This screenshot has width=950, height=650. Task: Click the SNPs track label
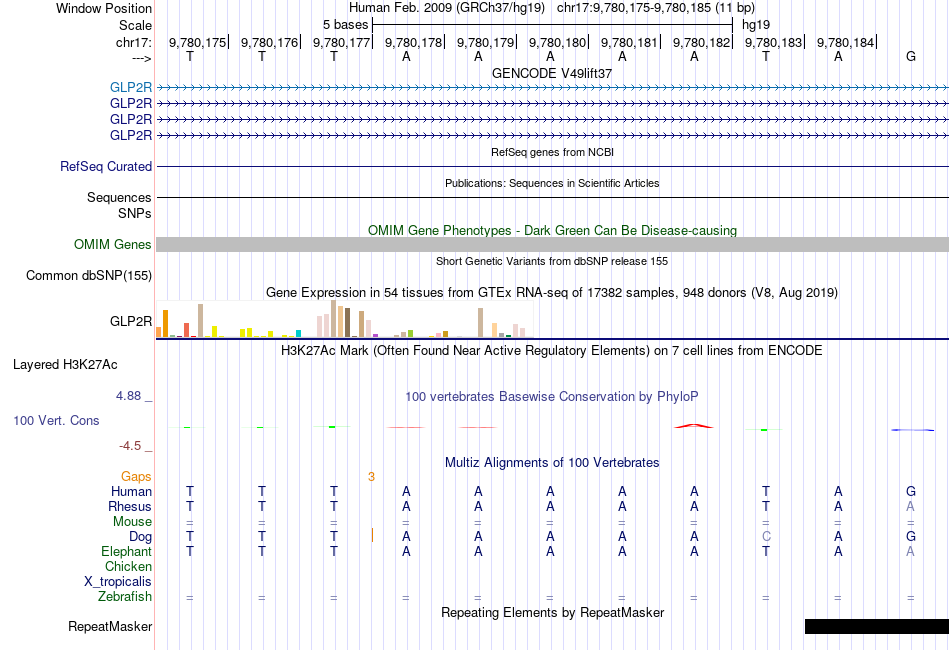coord(135,213)
